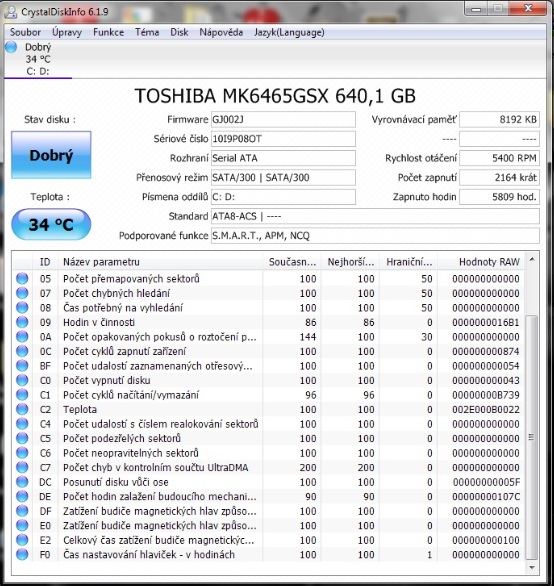
Task: Click the TOSHIBA MK6465GSX 640,1 GB title
Action: click(x=275, y=96)
